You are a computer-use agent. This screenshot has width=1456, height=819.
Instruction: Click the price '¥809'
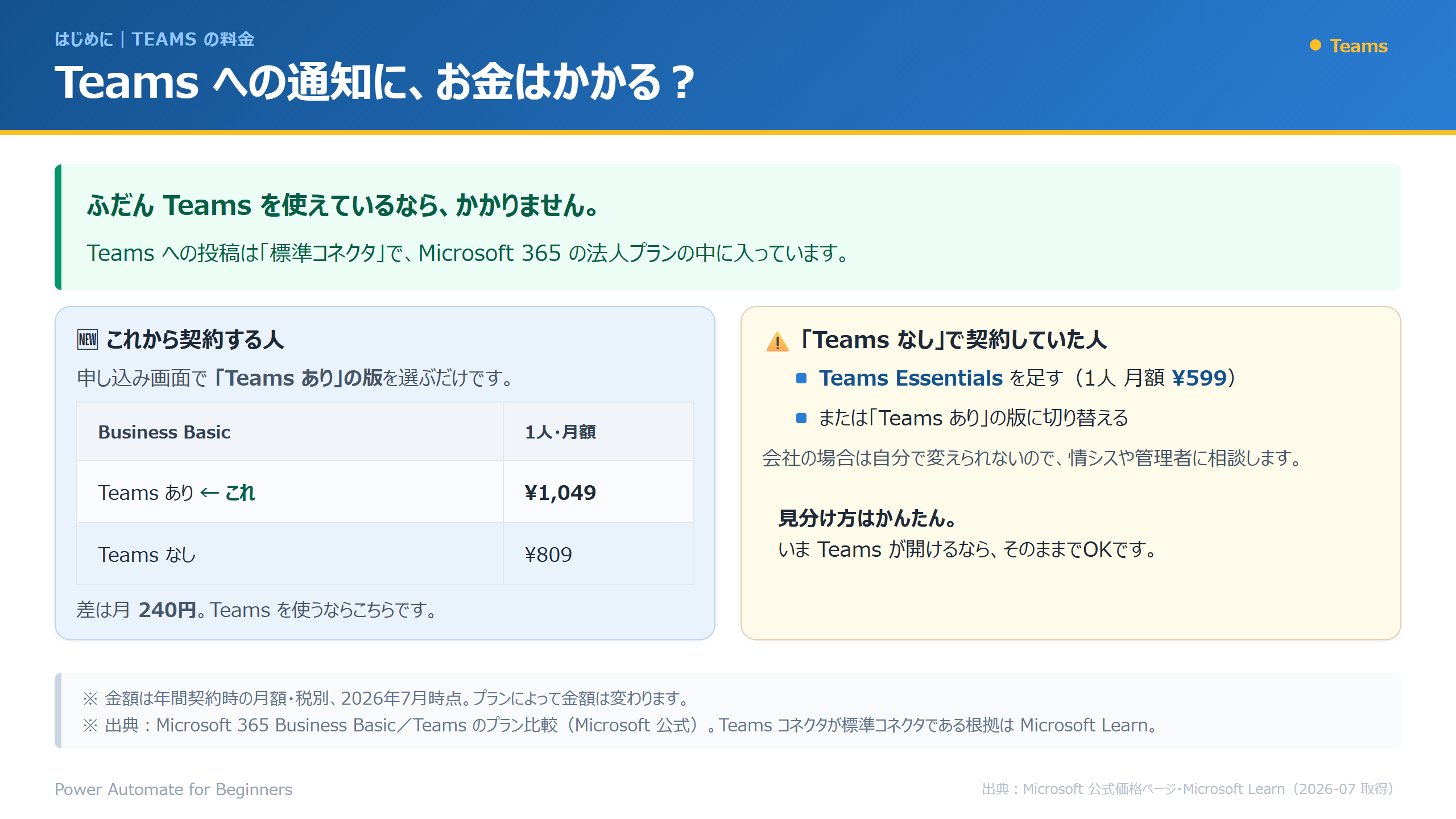coord(548,555)
